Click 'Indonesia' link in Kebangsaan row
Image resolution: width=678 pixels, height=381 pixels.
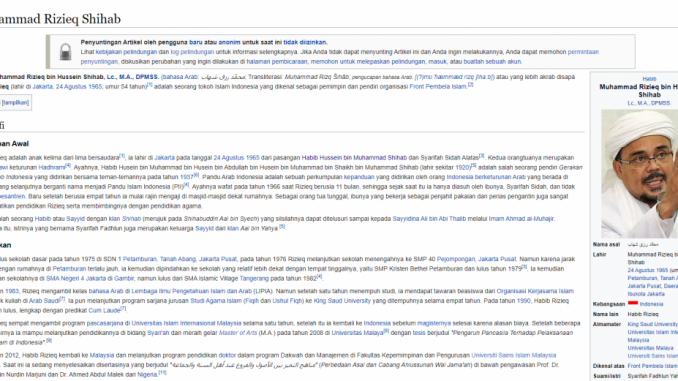tap(651, 304)
